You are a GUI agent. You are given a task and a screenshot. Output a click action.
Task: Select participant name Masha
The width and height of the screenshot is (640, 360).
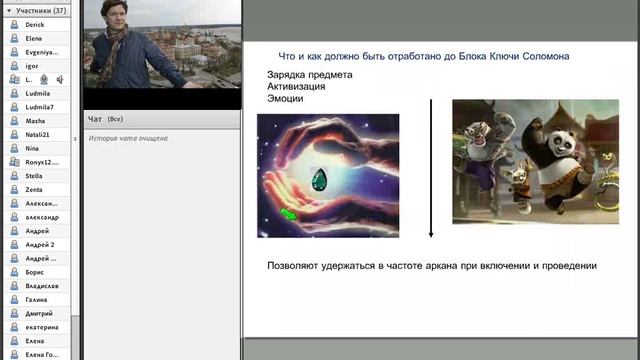(x=35, y=121)
